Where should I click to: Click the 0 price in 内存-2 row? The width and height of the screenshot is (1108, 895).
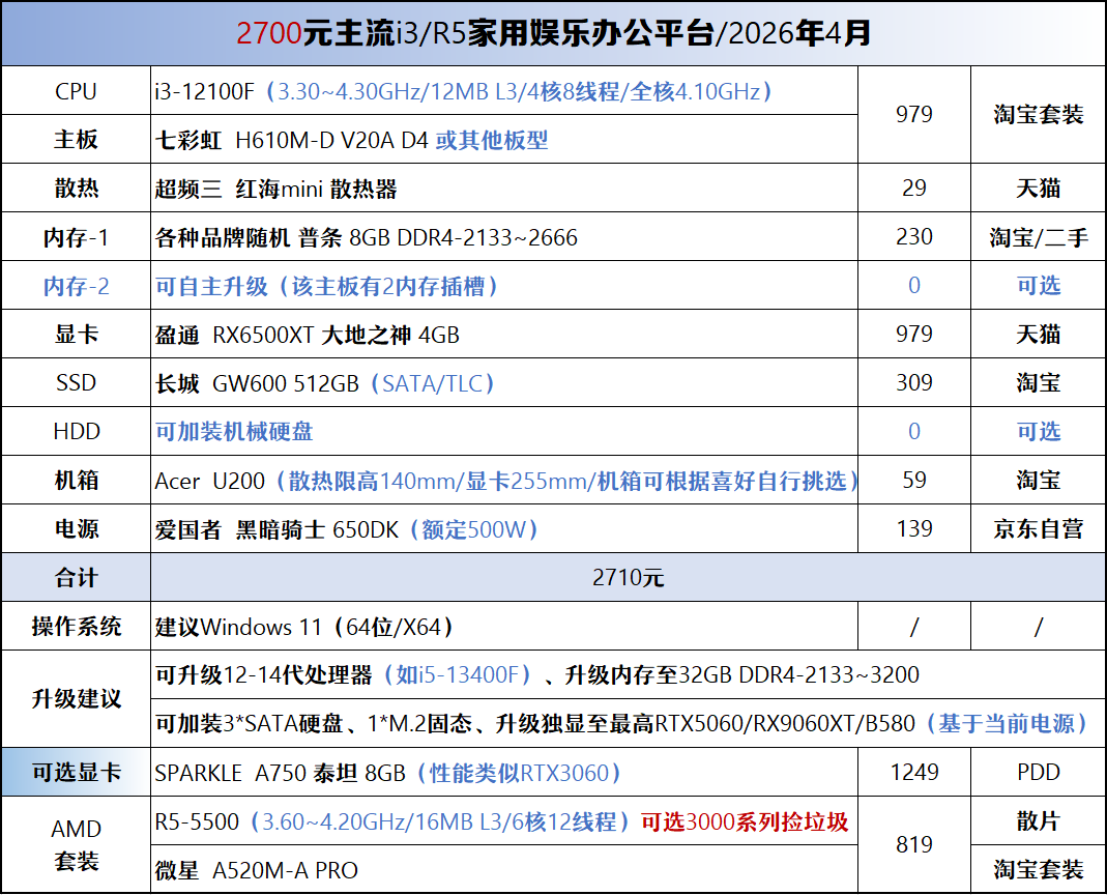914,285
